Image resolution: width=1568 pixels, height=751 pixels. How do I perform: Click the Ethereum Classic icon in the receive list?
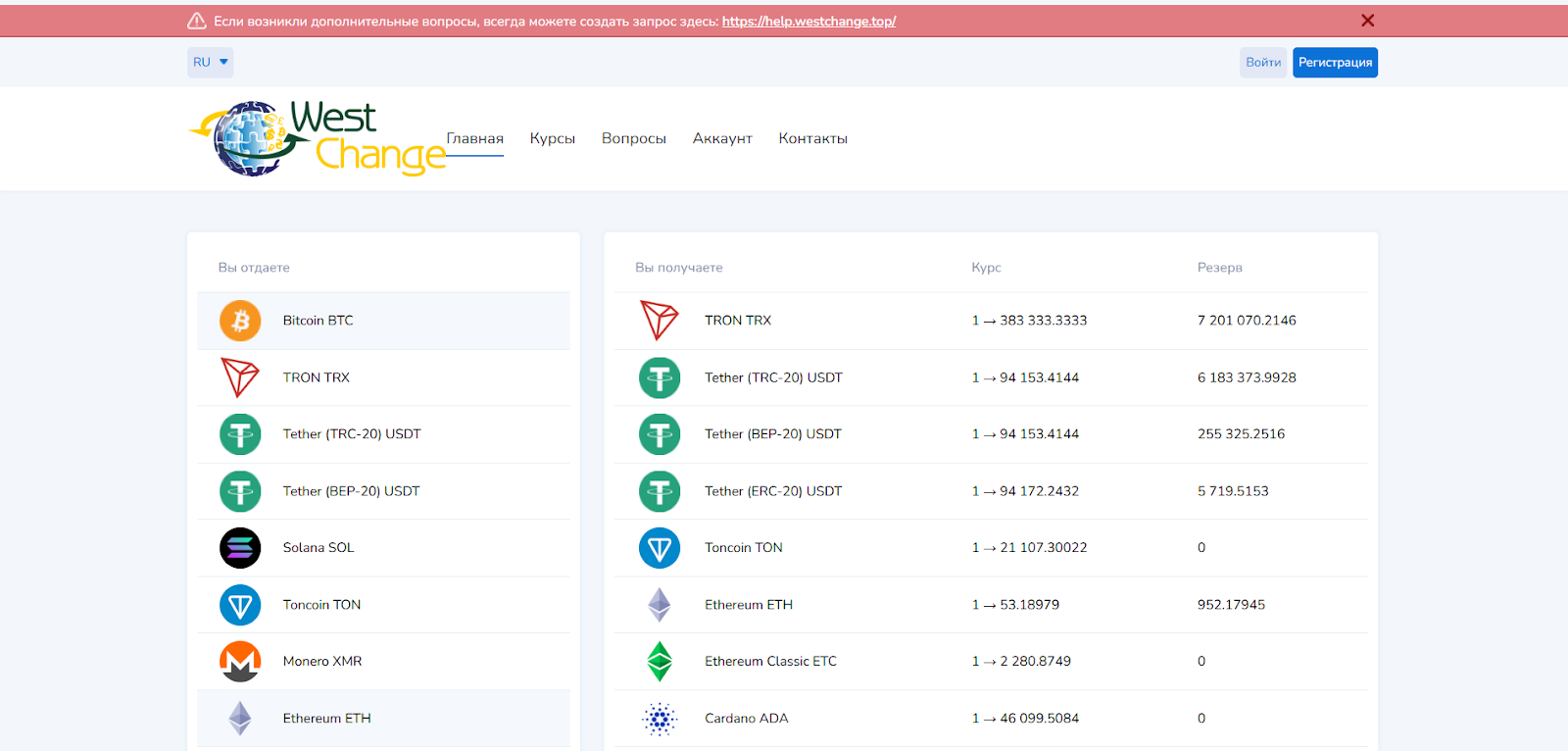(660, 662)
